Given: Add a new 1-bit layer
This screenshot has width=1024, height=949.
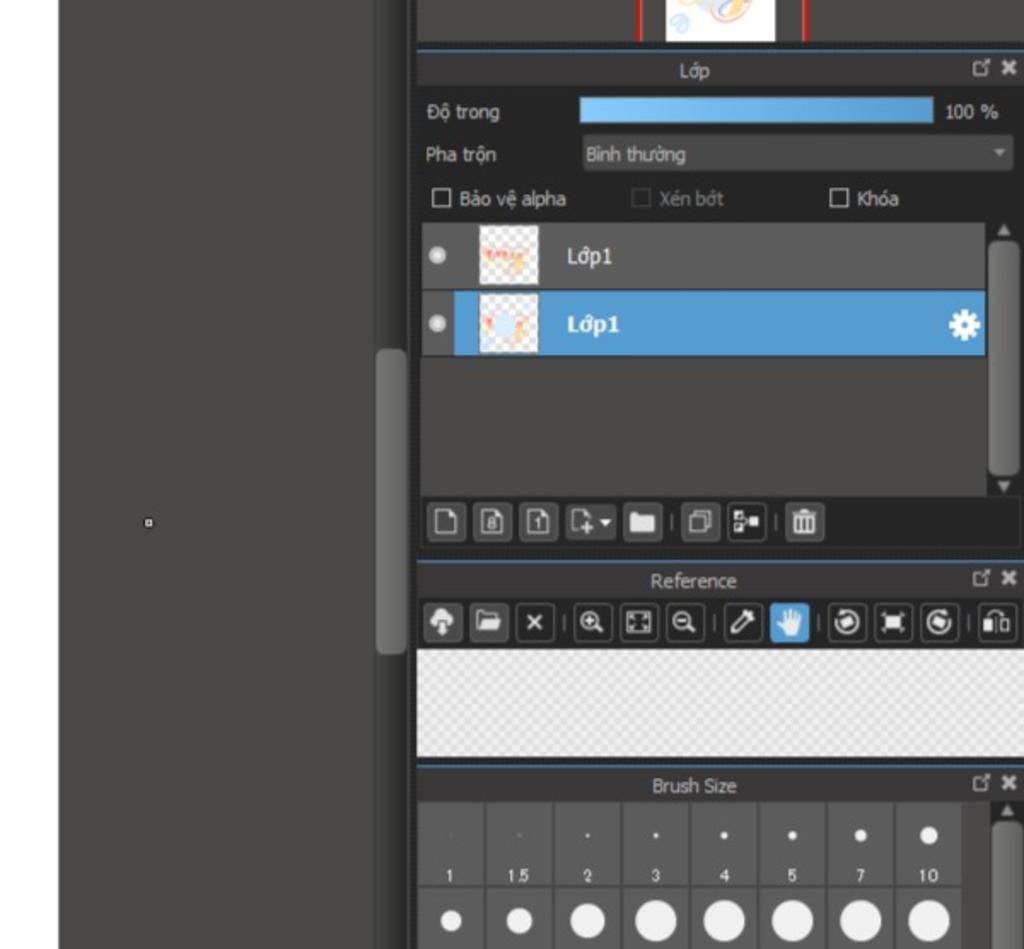Looking at the screenshot, I should (x=538, y=522).
